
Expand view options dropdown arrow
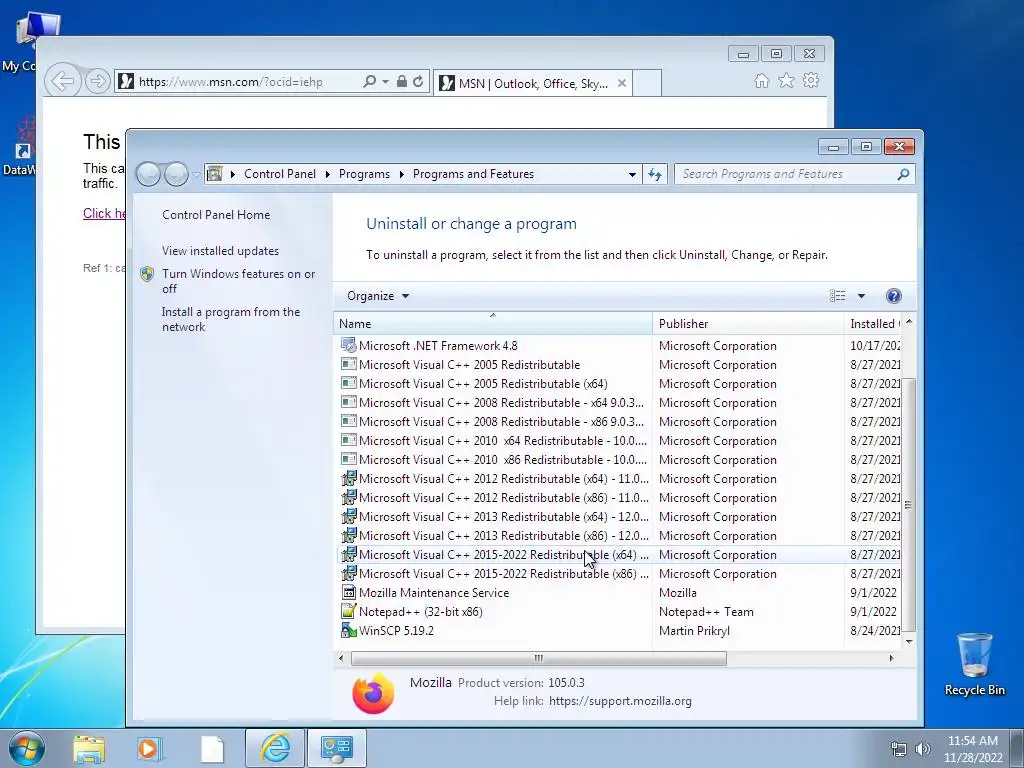861,296
